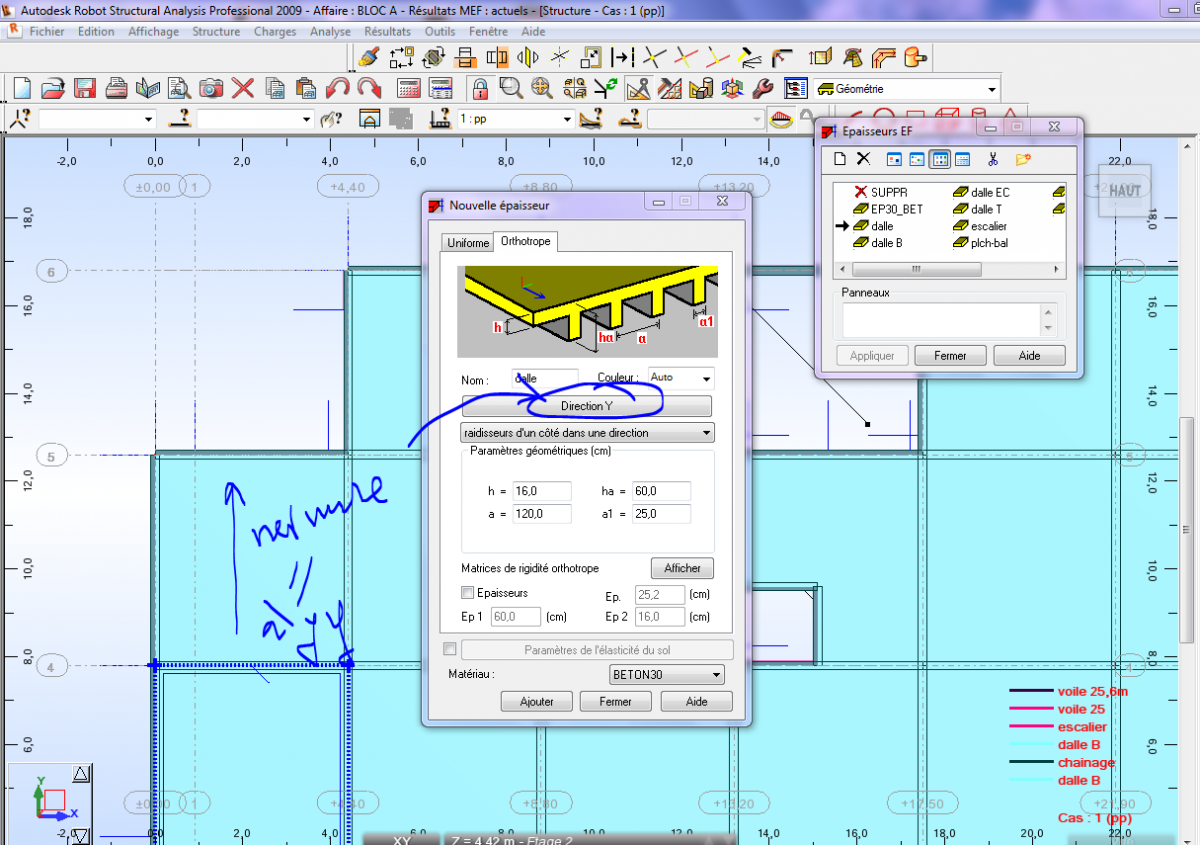Click the a1 value field 25,0
Screen dimensions: 1200x845
point(660,514)
